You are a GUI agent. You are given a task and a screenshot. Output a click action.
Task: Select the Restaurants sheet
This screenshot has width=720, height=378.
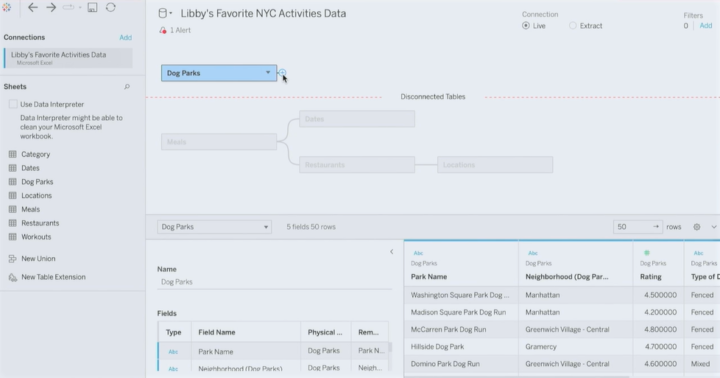(40, 223)
